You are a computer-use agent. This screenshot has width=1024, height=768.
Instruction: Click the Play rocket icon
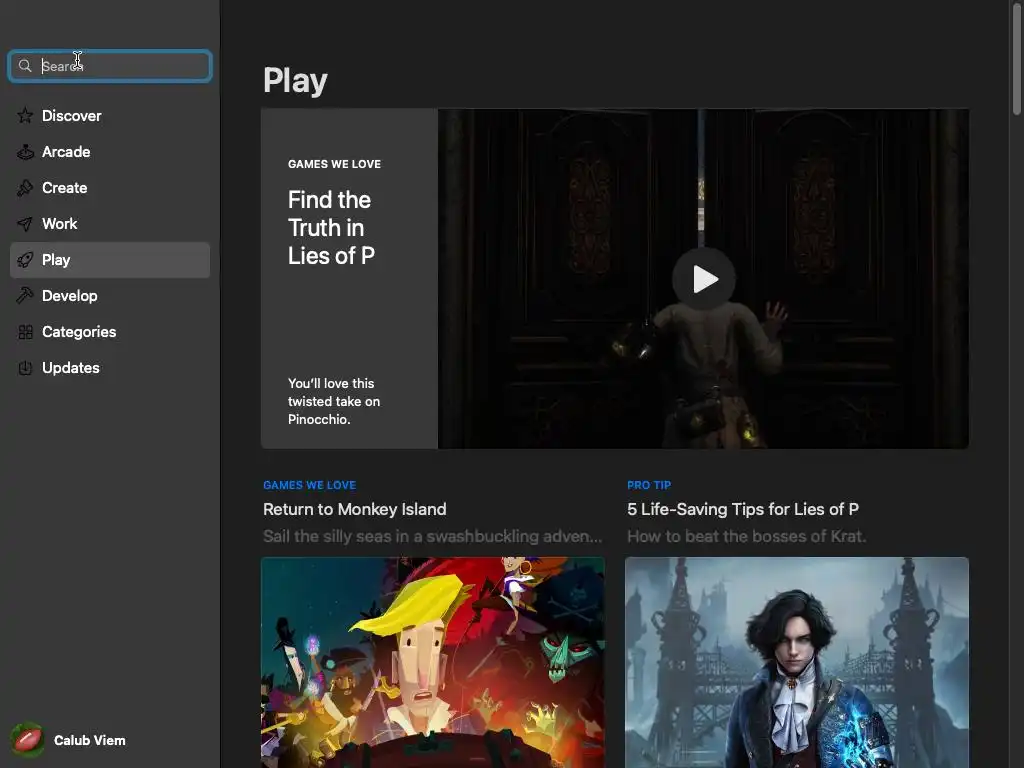click(25, 260)
